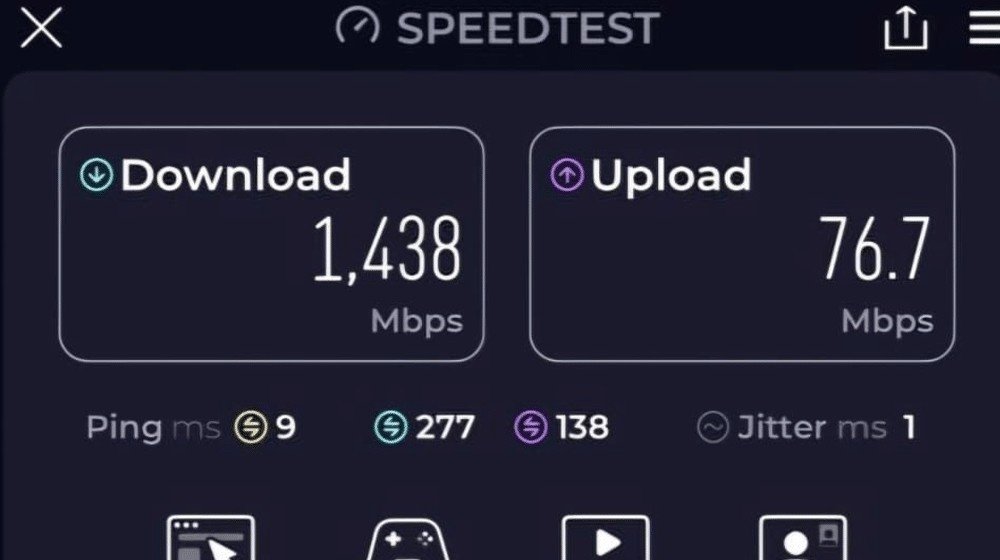Screen dimensions: 1000x560
Task: Tap the Upload arrow icon
Action: pyautogui.click(x=567, y=174)
